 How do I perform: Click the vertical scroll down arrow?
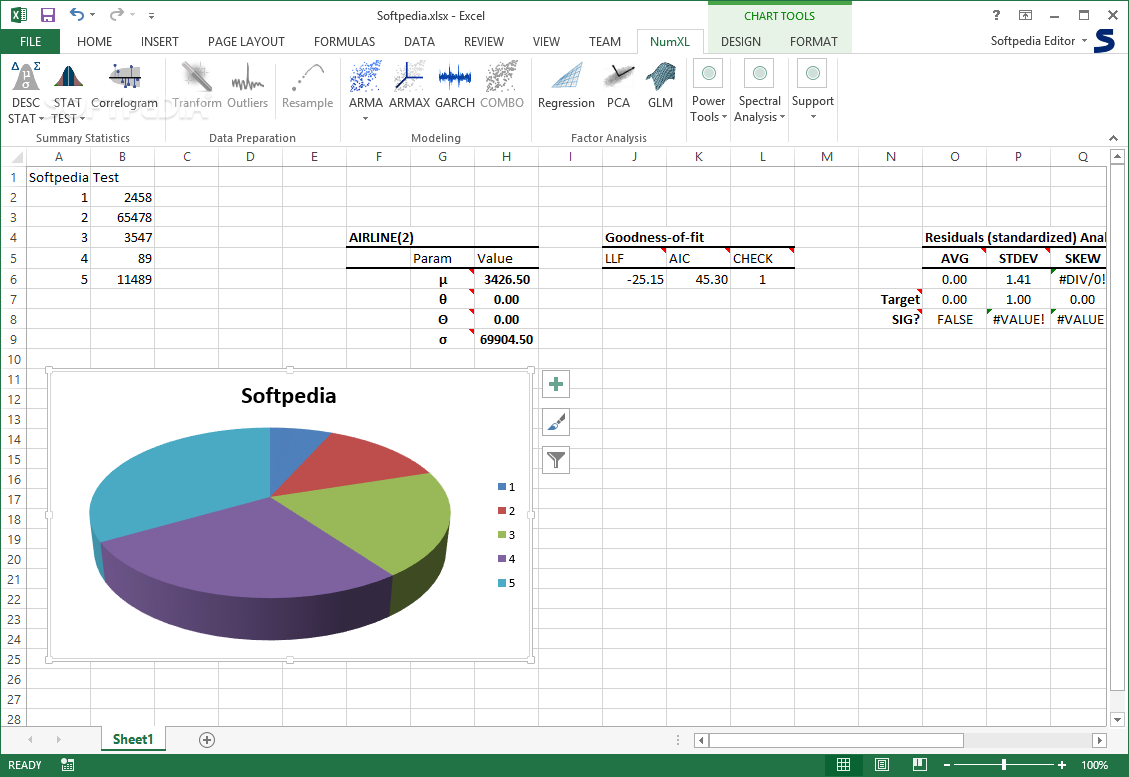tap(1117, 719)
